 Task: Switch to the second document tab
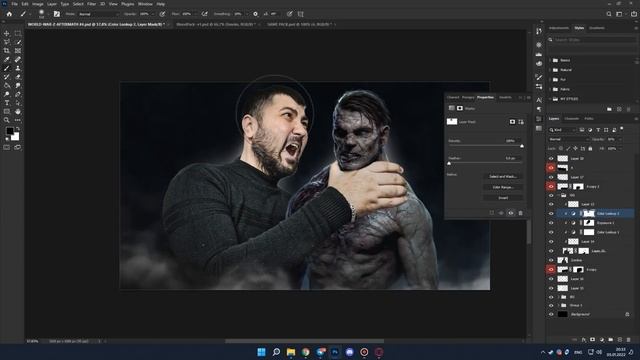click(216, 24)
